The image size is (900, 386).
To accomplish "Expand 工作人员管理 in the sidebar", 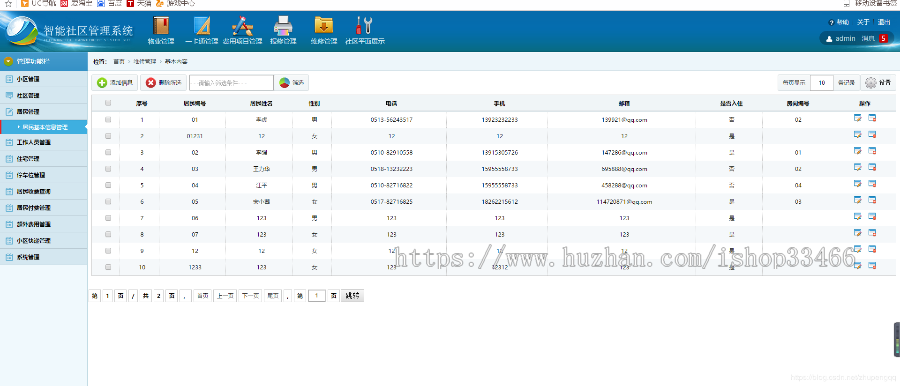I will [44, 142].
